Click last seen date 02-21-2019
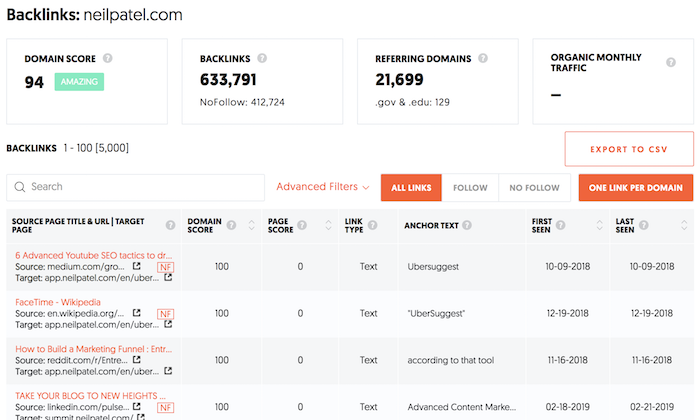This screenshot has width=700, height=420. tap(652, 407)
